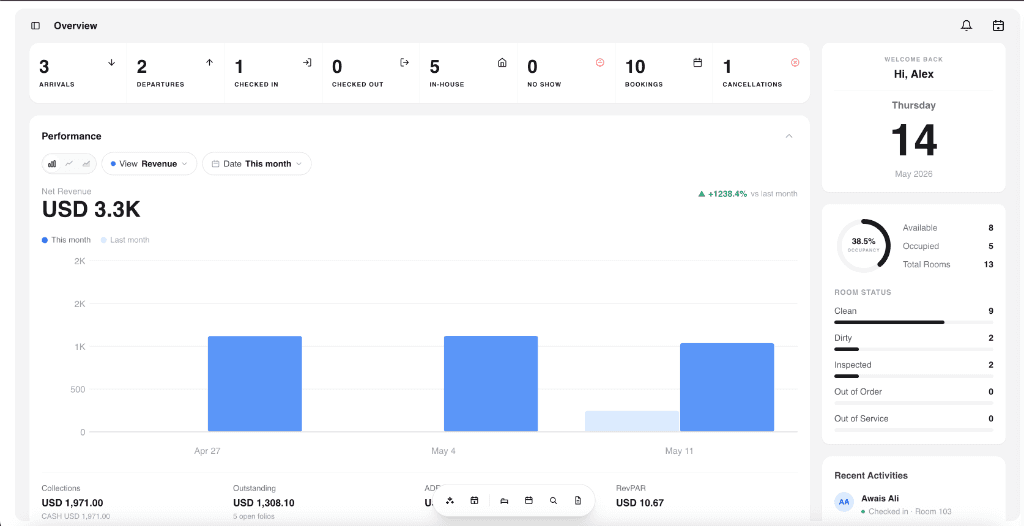Open the Date This month dropdown

click(257, 164)
